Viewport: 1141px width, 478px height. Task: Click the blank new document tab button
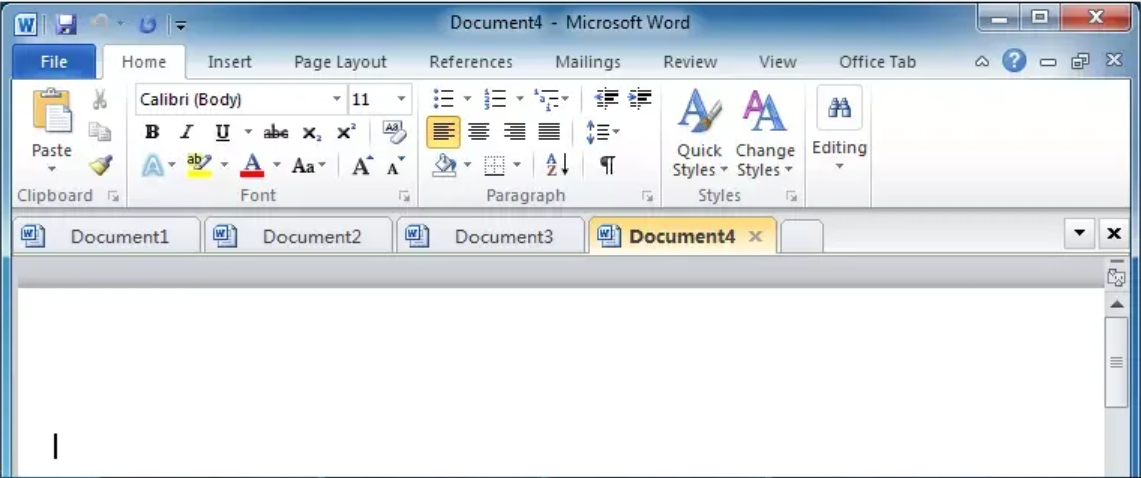coord(802,236)
